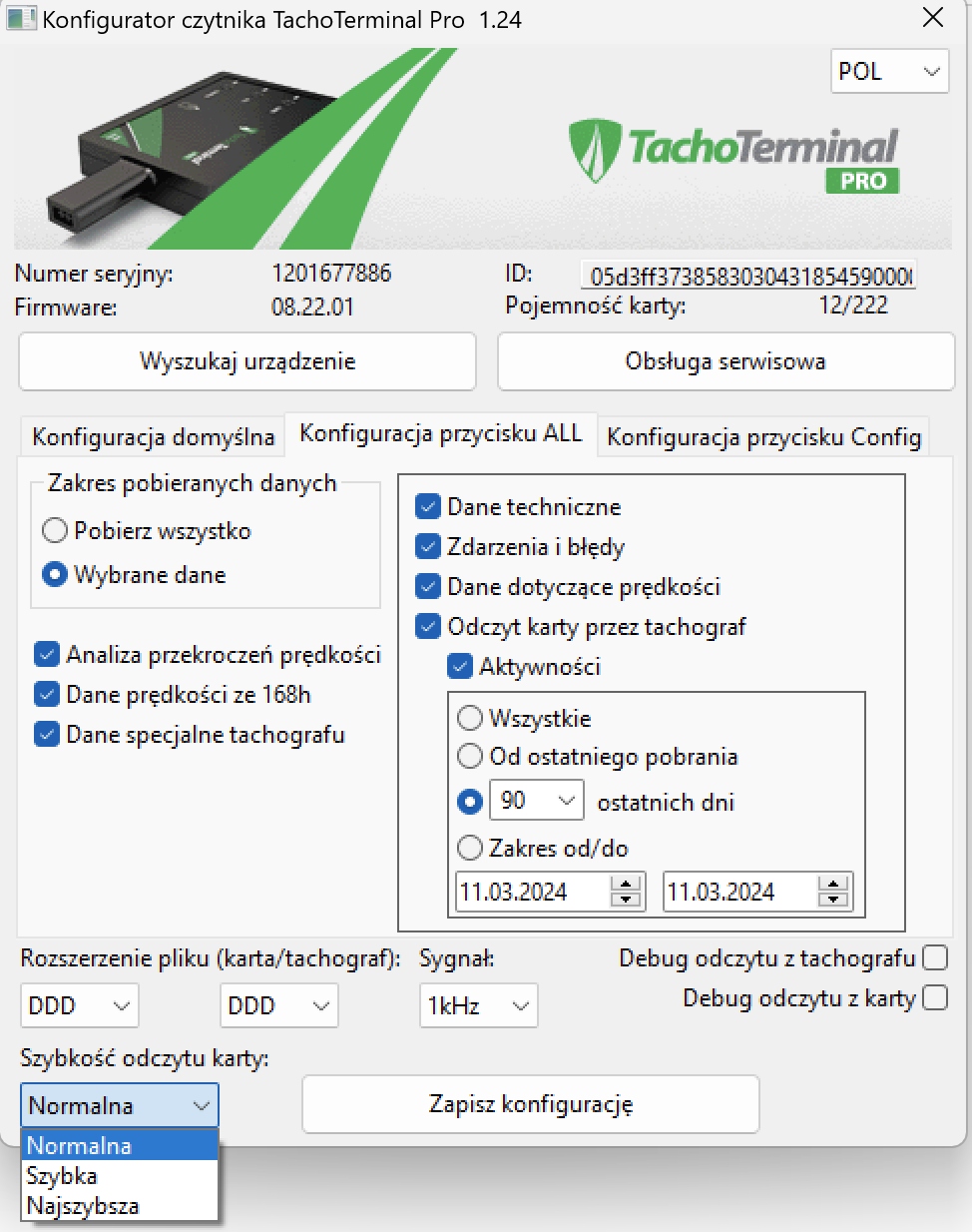Choose Najszybsza reading speed option
Image resolution: width=972 pixels, height=1232 pixels.
click(x=120, y=1206)
